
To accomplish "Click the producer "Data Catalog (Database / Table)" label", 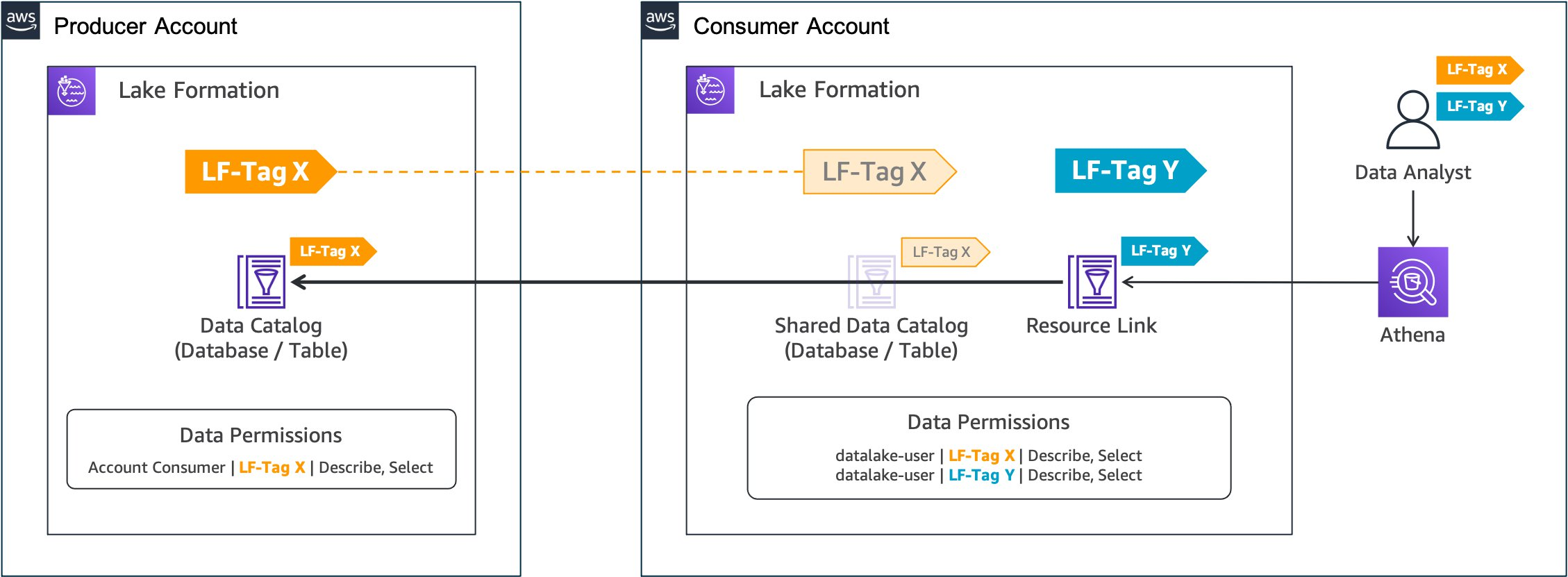I will coord(261,338).
